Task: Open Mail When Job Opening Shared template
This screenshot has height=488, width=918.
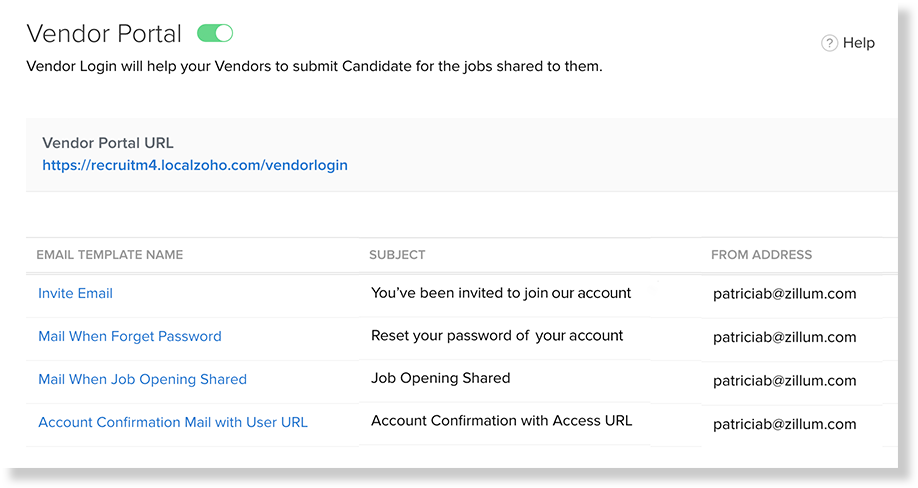Action: coord(142,379)
